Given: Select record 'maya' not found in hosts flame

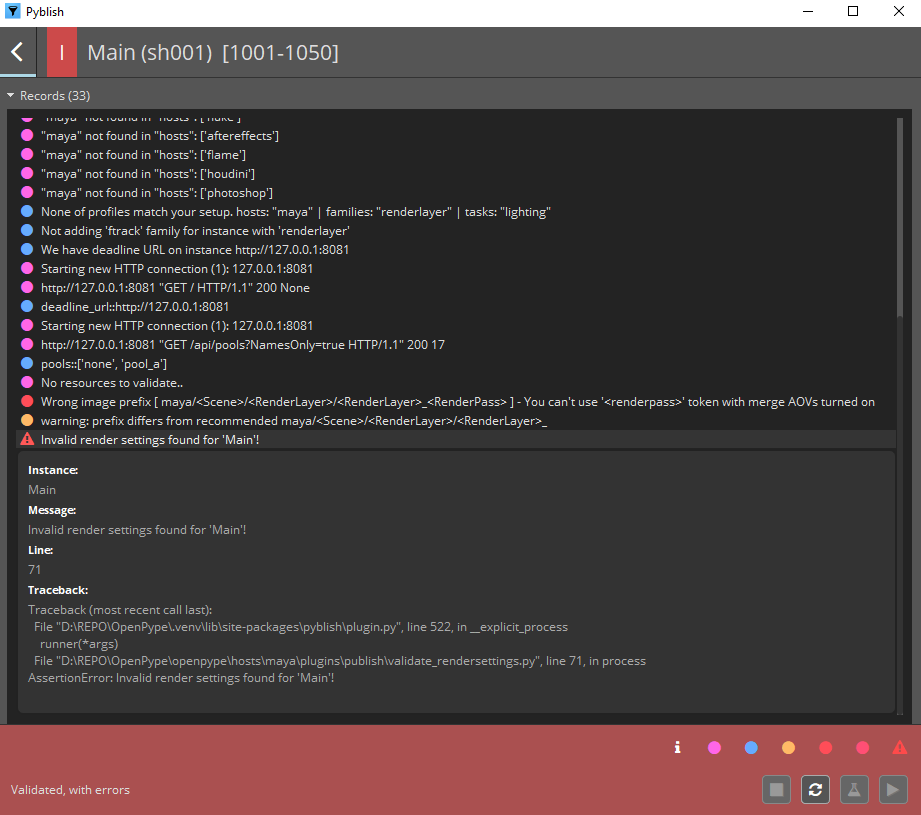Looking at the screenshot, I should click(456, 154).
